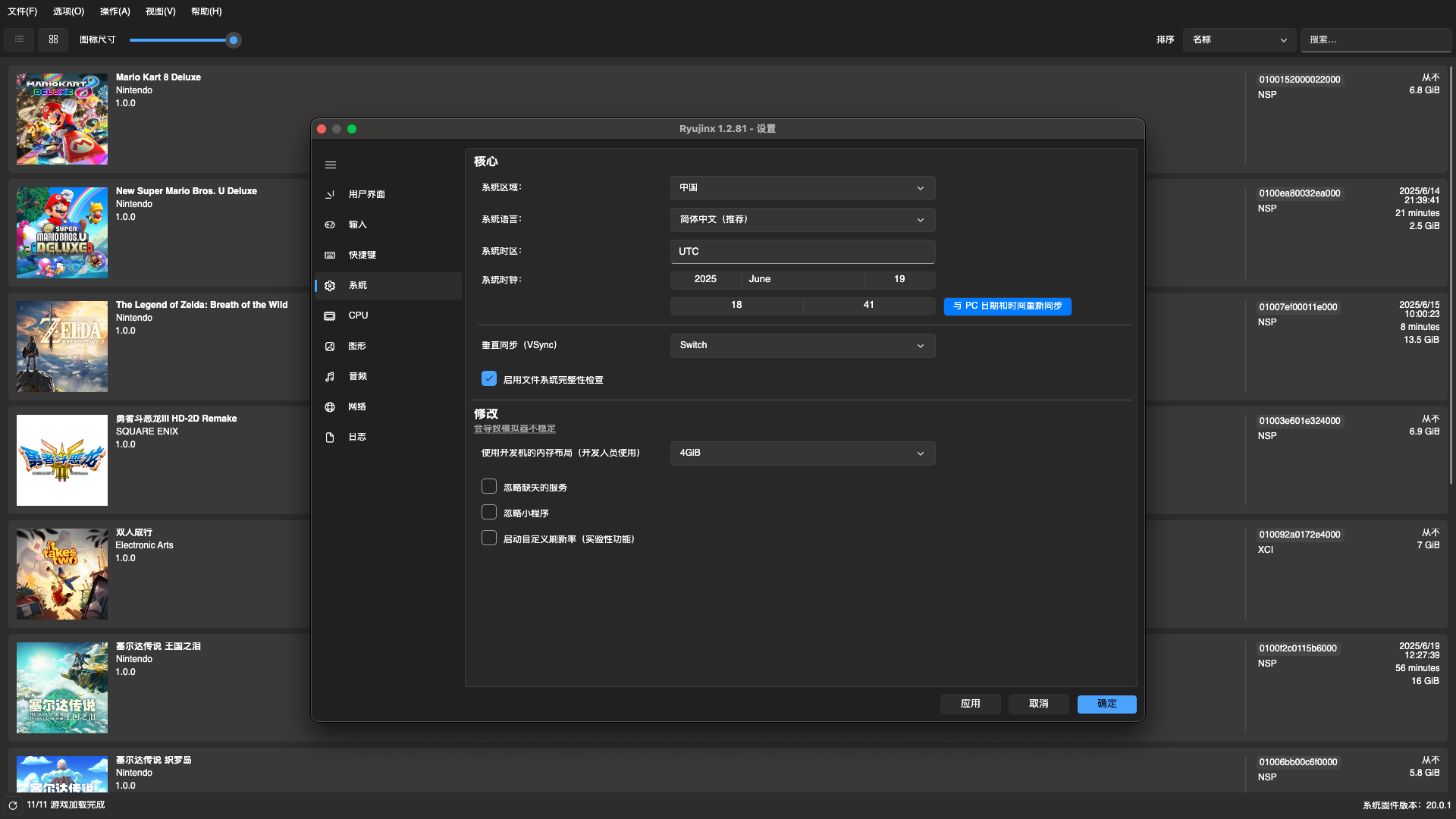Click the year 2025 clock field
Image resolution: width=1456 pixels, height=819 pixels.
(705, 280)
